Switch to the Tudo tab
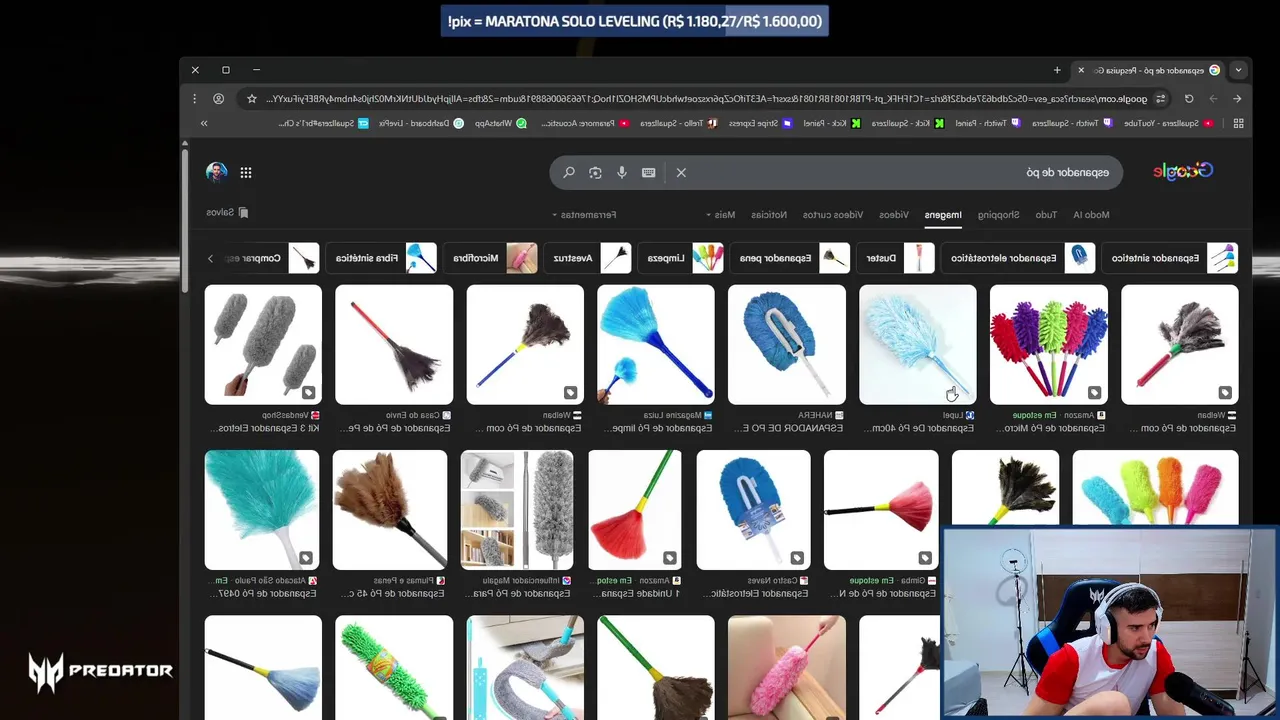Viewport: 1280px width, 720px height. click(x=1046, y=214)
